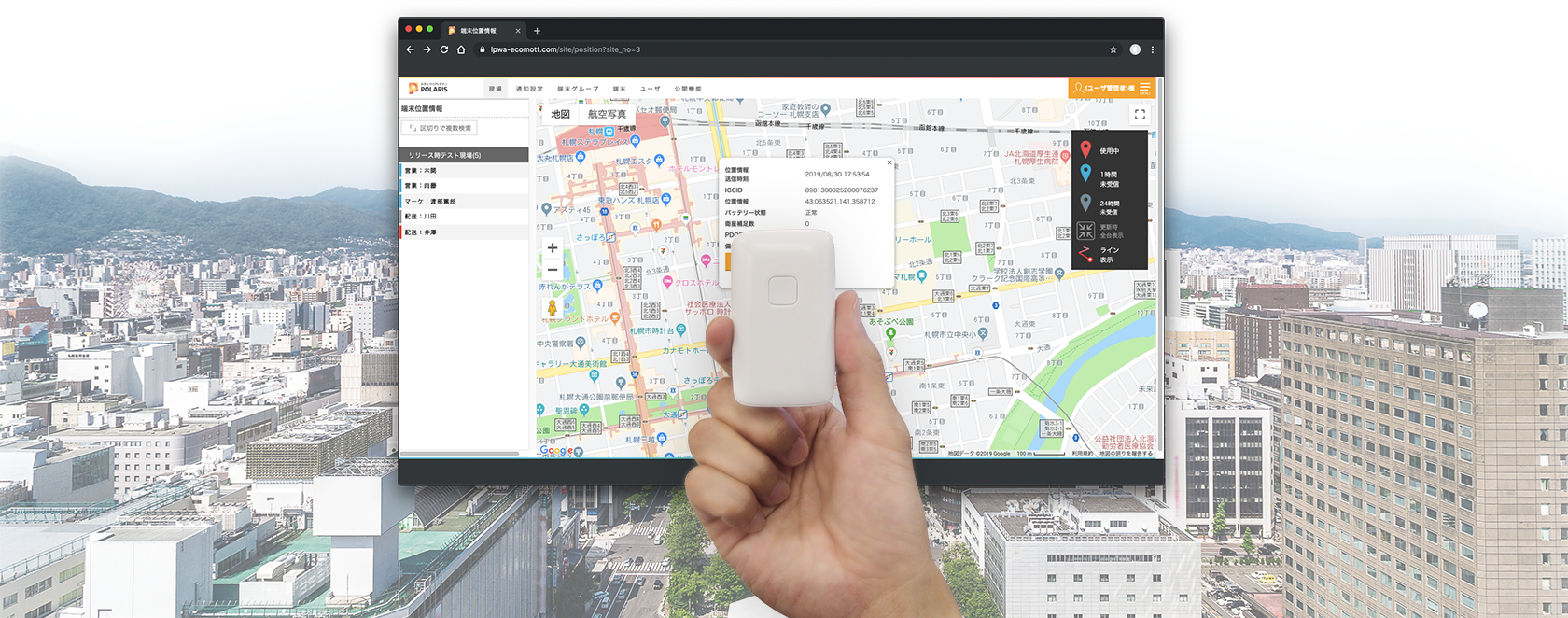1568x618 pixels.
Task: Zoom in the map with plus button
Action: (x=553, y=248)
